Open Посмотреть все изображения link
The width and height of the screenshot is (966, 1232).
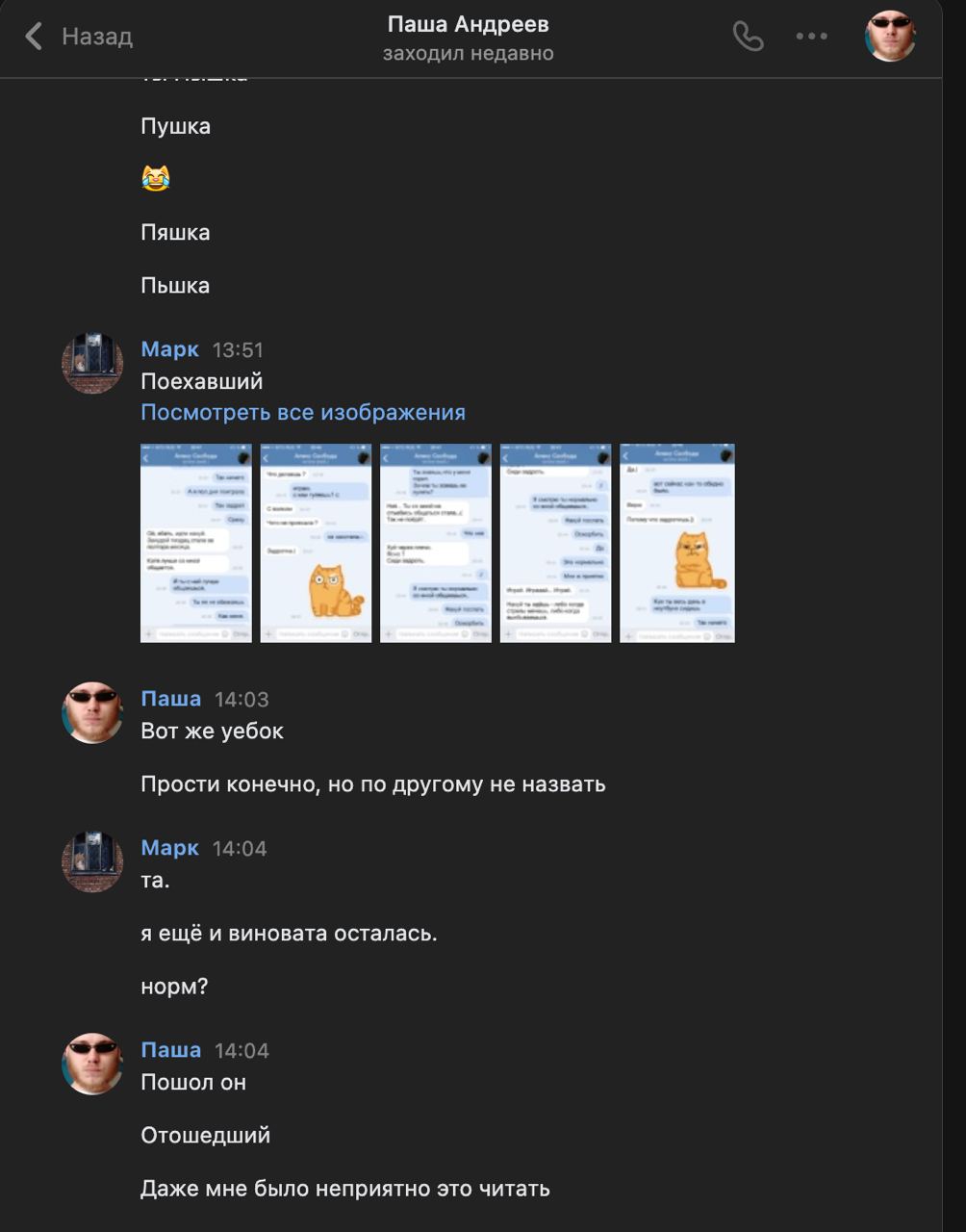[x=303, y=412]
